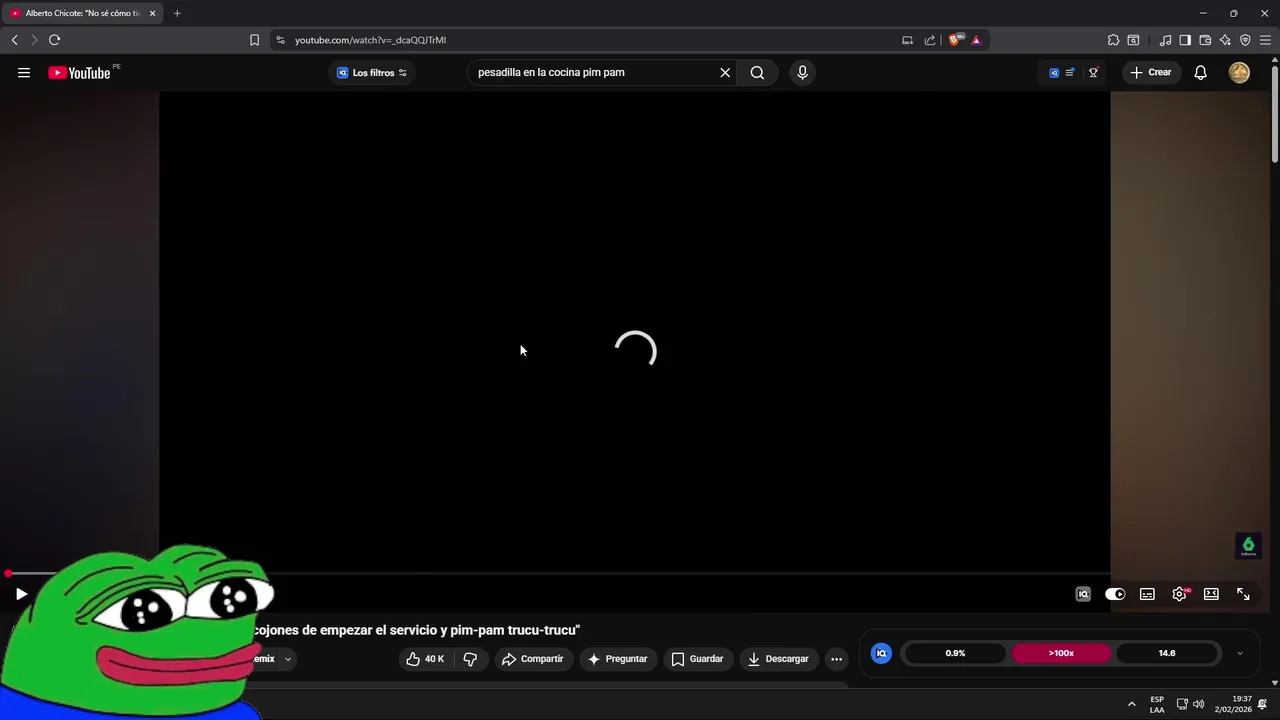This screenshot has height=720, width=1280.
Task: Click the vidIQ button in player controls
Action: pos(1083,594)
